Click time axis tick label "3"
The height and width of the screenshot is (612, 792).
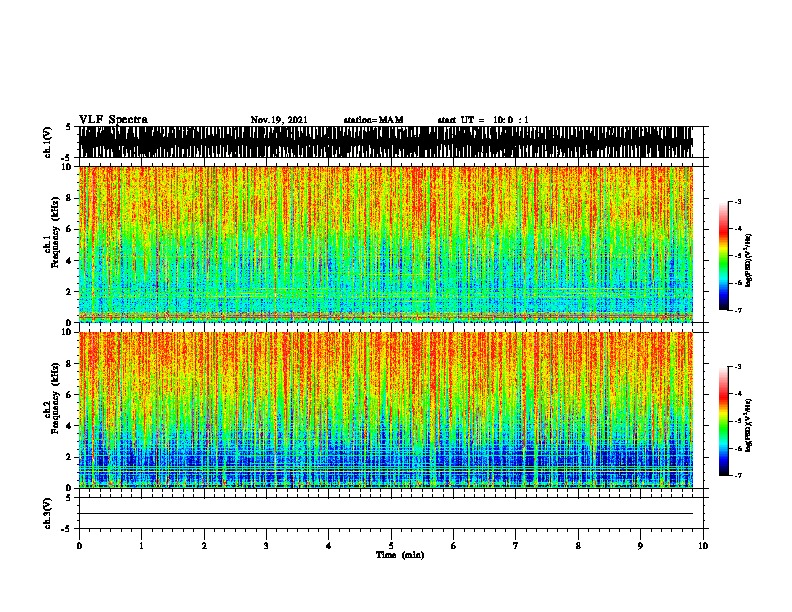pyautogui.click(x=266, y=546)
